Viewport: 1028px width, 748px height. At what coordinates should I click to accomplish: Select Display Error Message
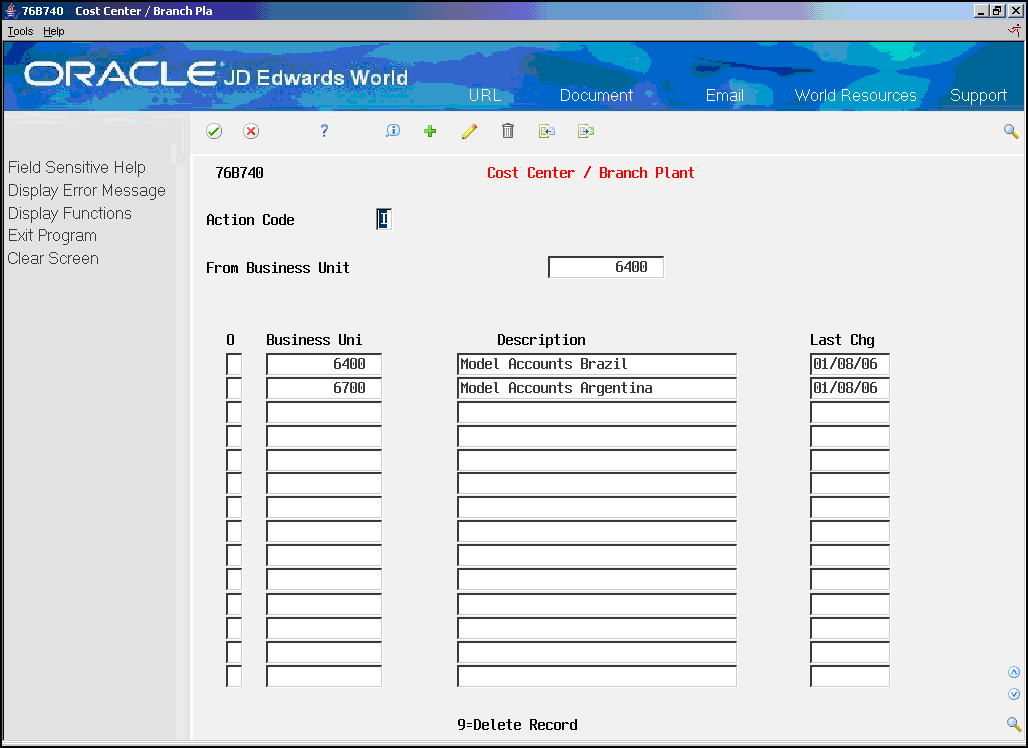pos(87,191)
